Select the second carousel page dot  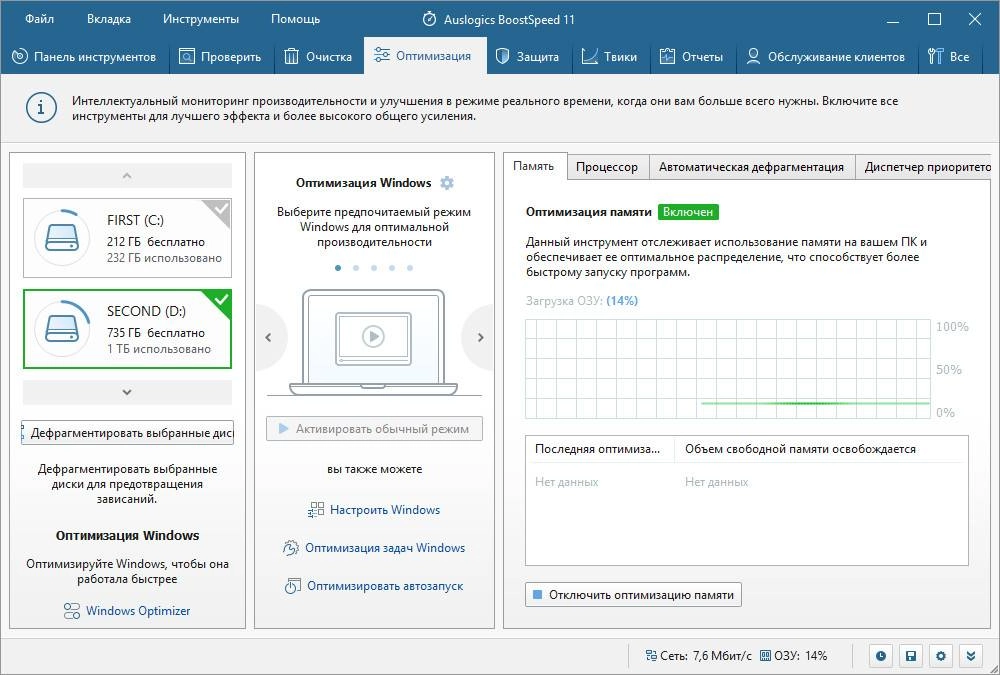tap(356, 268)
